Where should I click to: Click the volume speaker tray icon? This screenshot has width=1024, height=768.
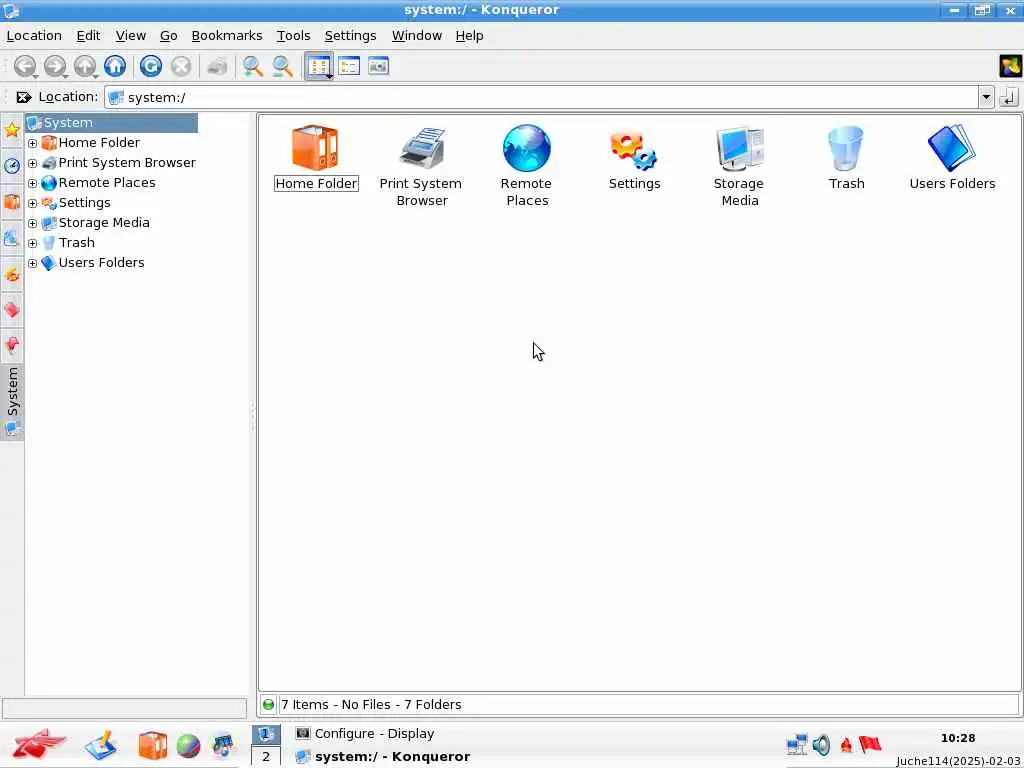[822, 744]
